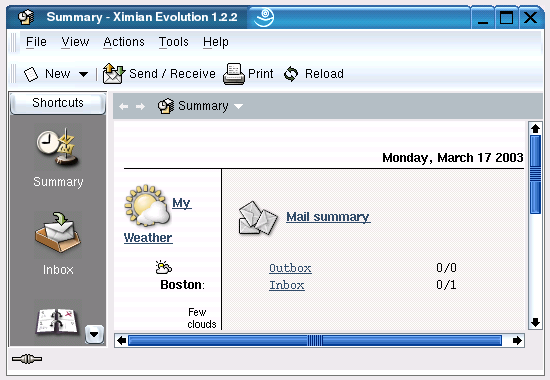This screenshot has width=550, height=380.
Task: Click the Summary icon in folder bar
Action: coord(166,106)
